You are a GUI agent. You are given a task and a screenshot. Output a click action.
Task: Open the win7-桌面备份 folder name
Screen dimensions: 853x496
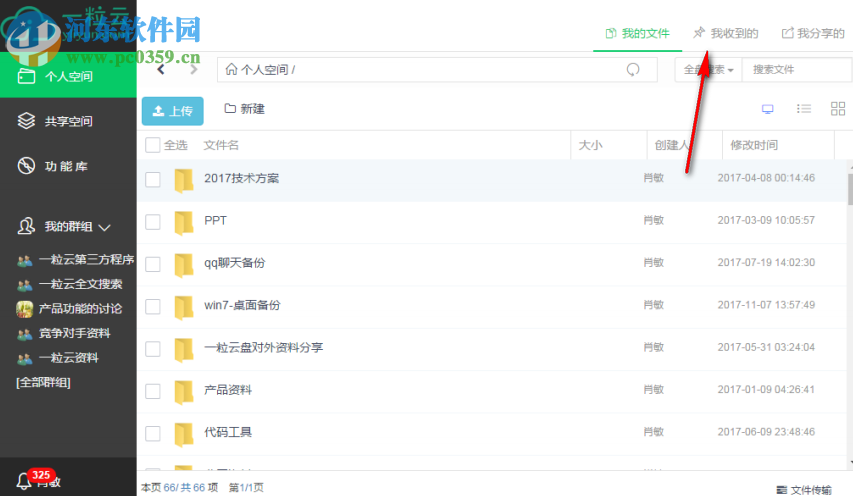[x=242, y=305]
